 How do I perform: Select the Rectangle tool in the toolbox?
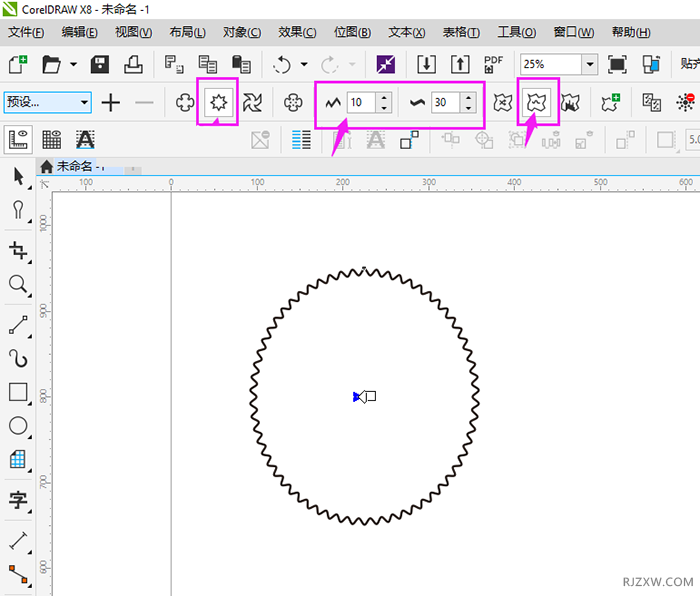18,392
